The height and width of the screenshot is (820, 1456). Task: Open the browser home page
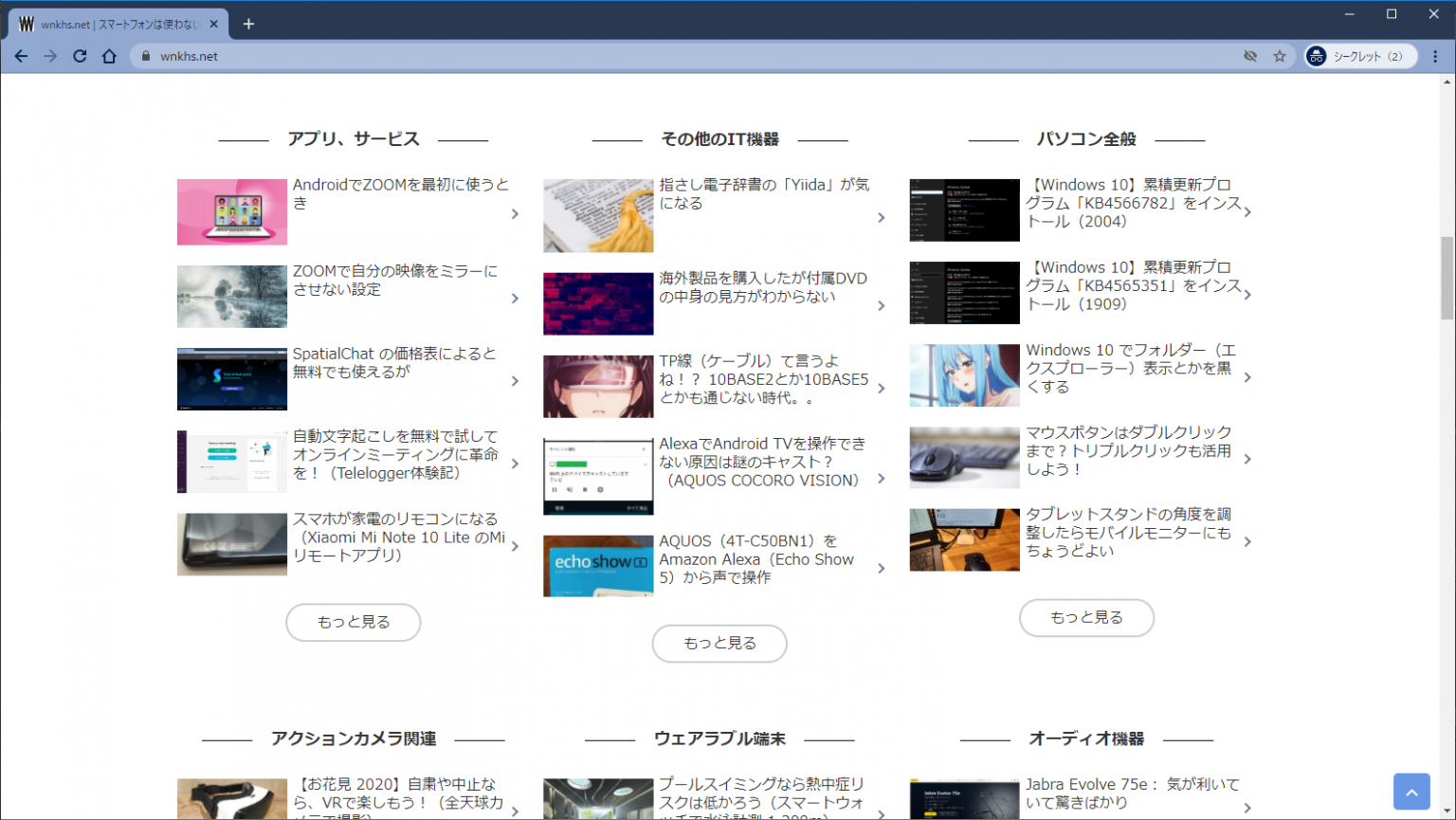pos(108,56)
